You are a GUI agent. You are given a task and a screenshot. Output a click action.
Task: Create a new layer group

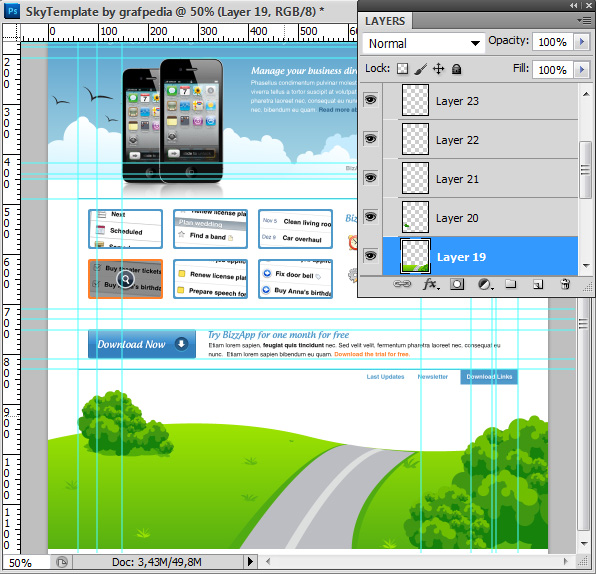tap(510, 284)
